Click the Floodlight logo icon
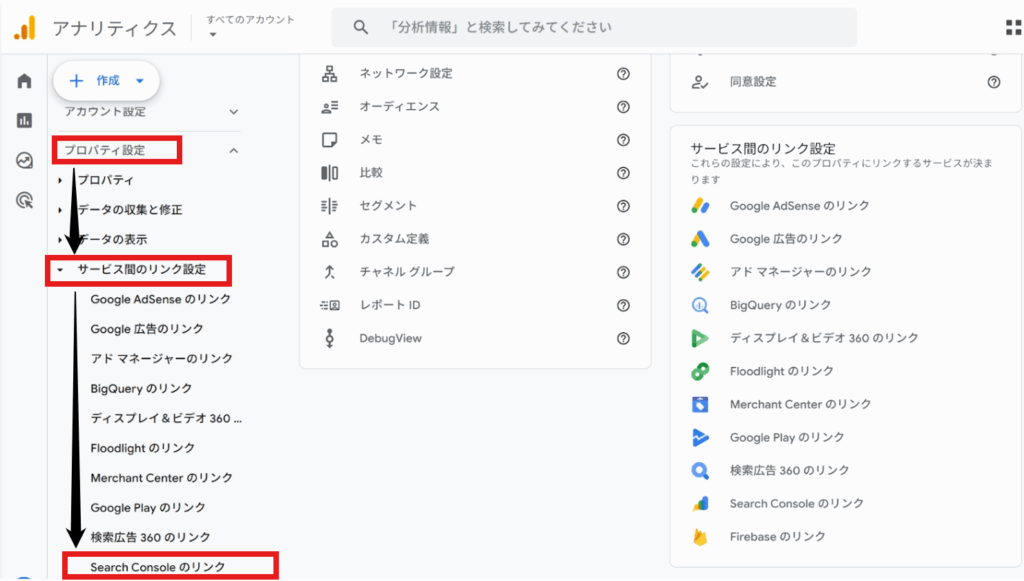The width and height of the screenshot is (1024, 581). [700, 371]
